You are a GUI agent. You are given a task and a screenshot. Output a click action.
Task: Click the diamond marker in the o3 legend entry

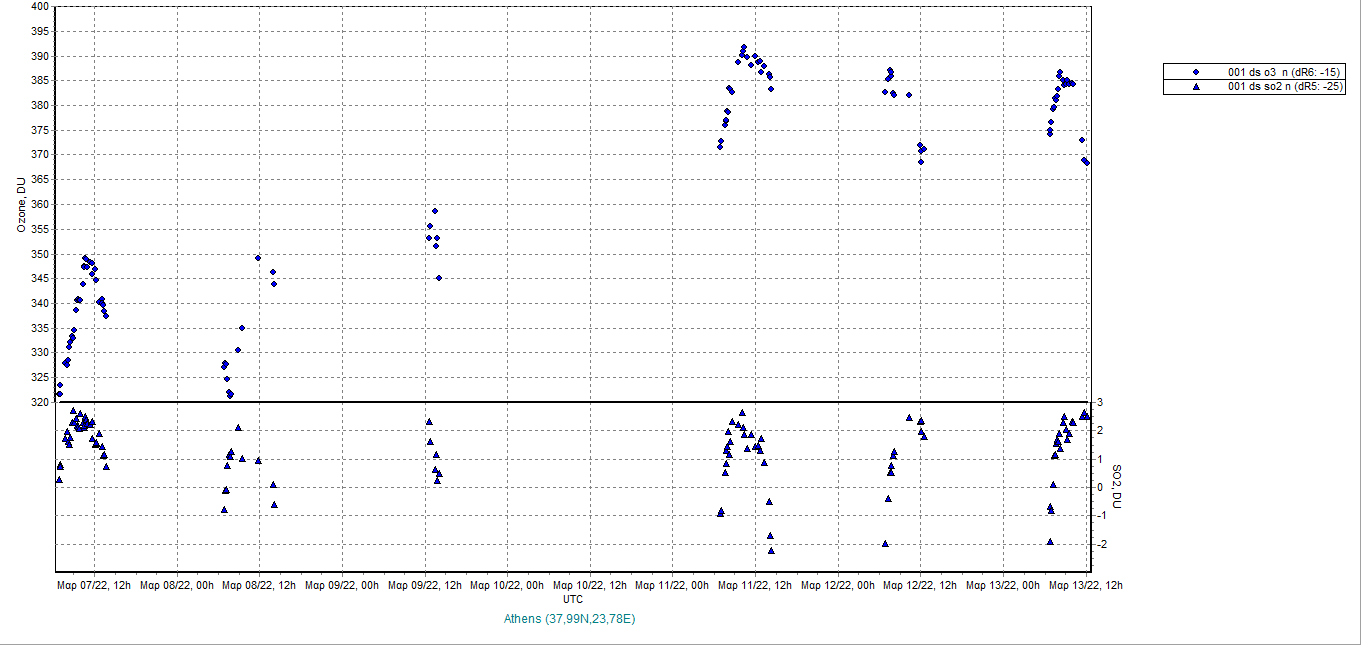pyautogui.click(x=1195, y=72)
